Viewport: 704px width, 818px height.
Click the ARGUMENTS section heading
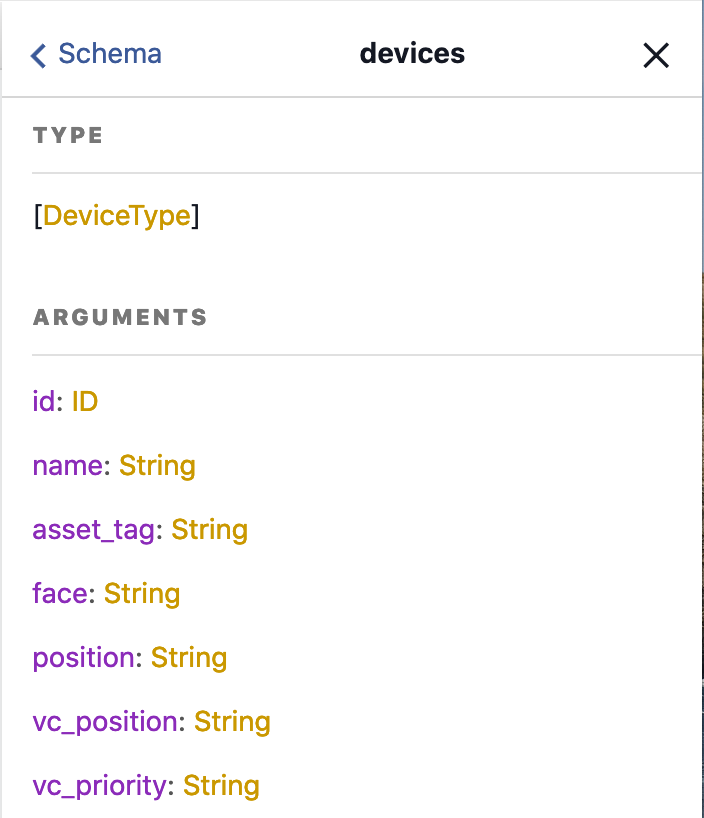coord(120,317)
